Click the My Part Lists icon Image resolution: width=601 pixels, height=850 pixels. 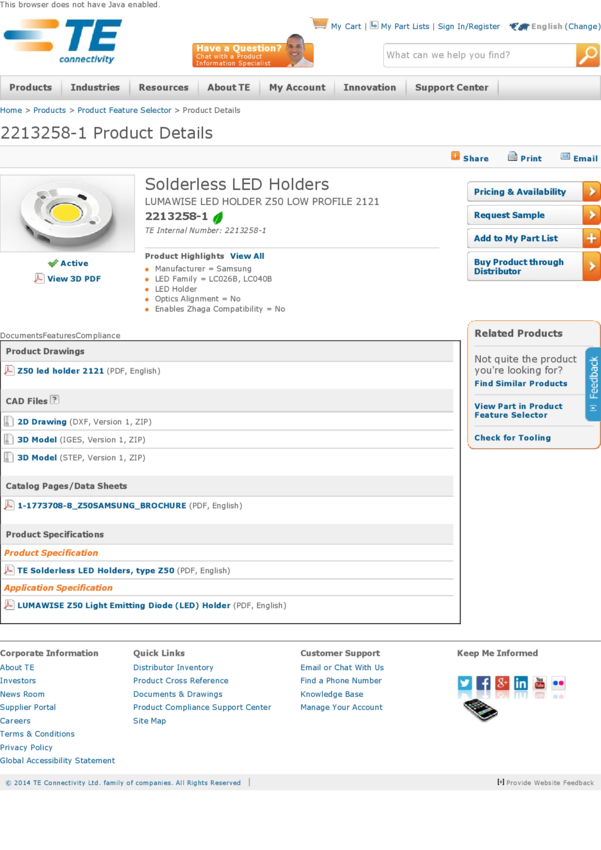(x=374, y=25)
